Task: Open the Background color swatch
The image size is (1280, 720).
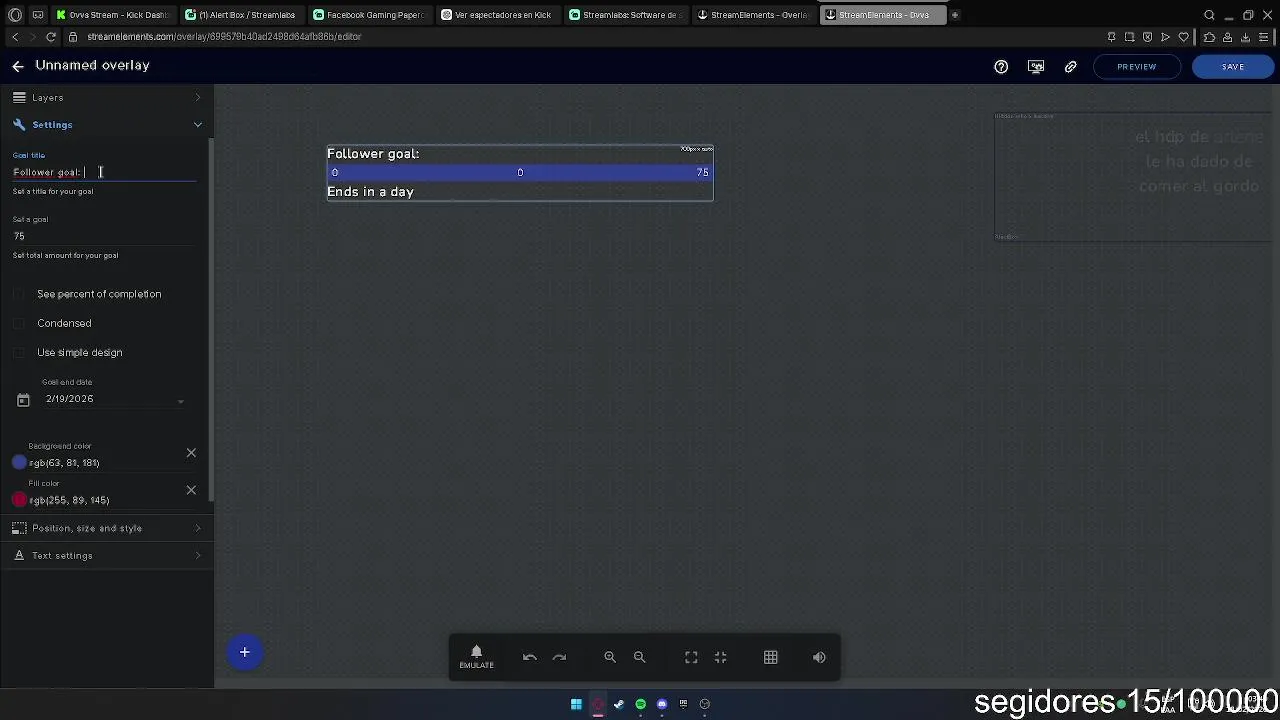Action: coord(19,463)
